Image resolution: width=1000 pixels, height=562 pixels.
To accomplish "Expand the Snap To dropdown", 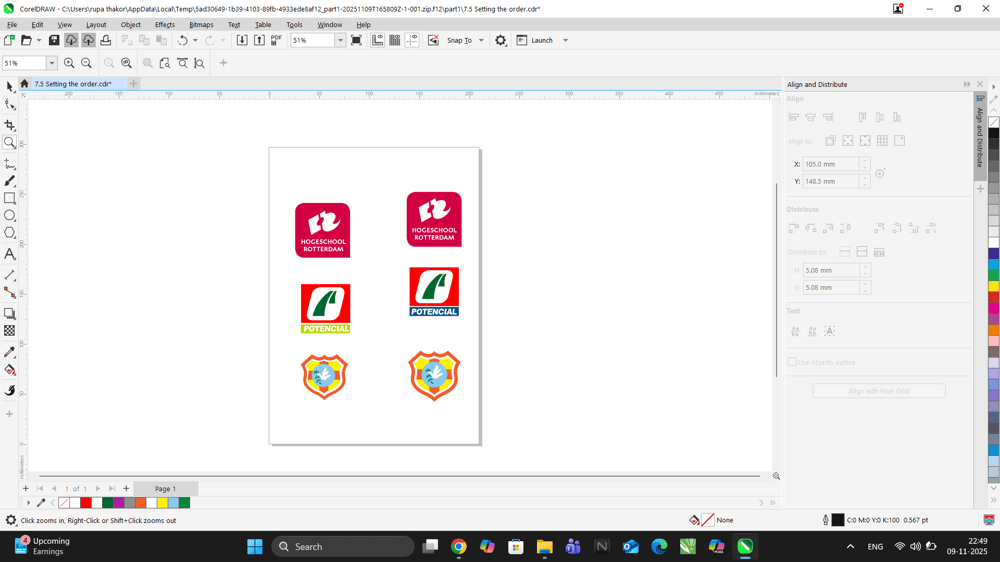I will point(481,40).
